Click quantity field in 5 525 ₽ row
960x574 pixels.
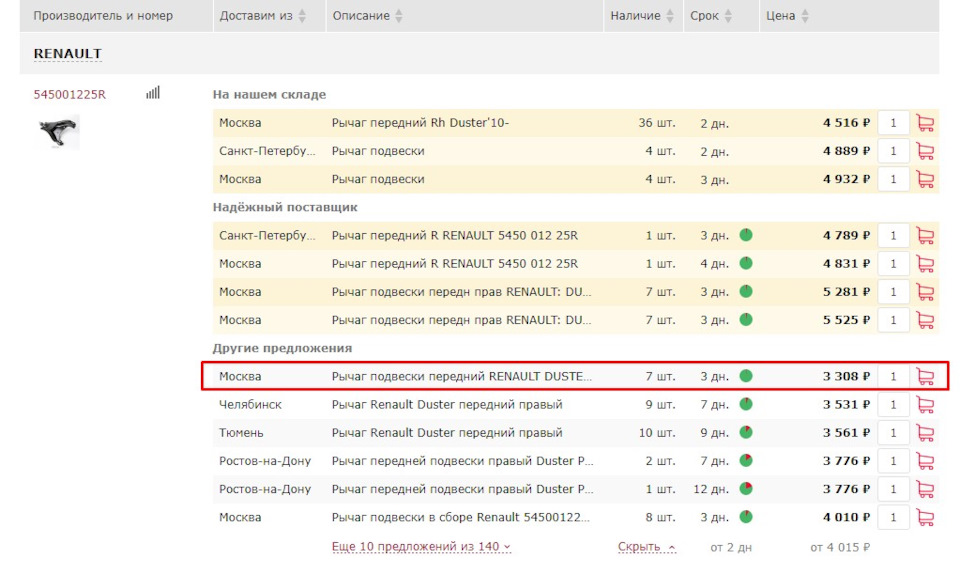893,320
